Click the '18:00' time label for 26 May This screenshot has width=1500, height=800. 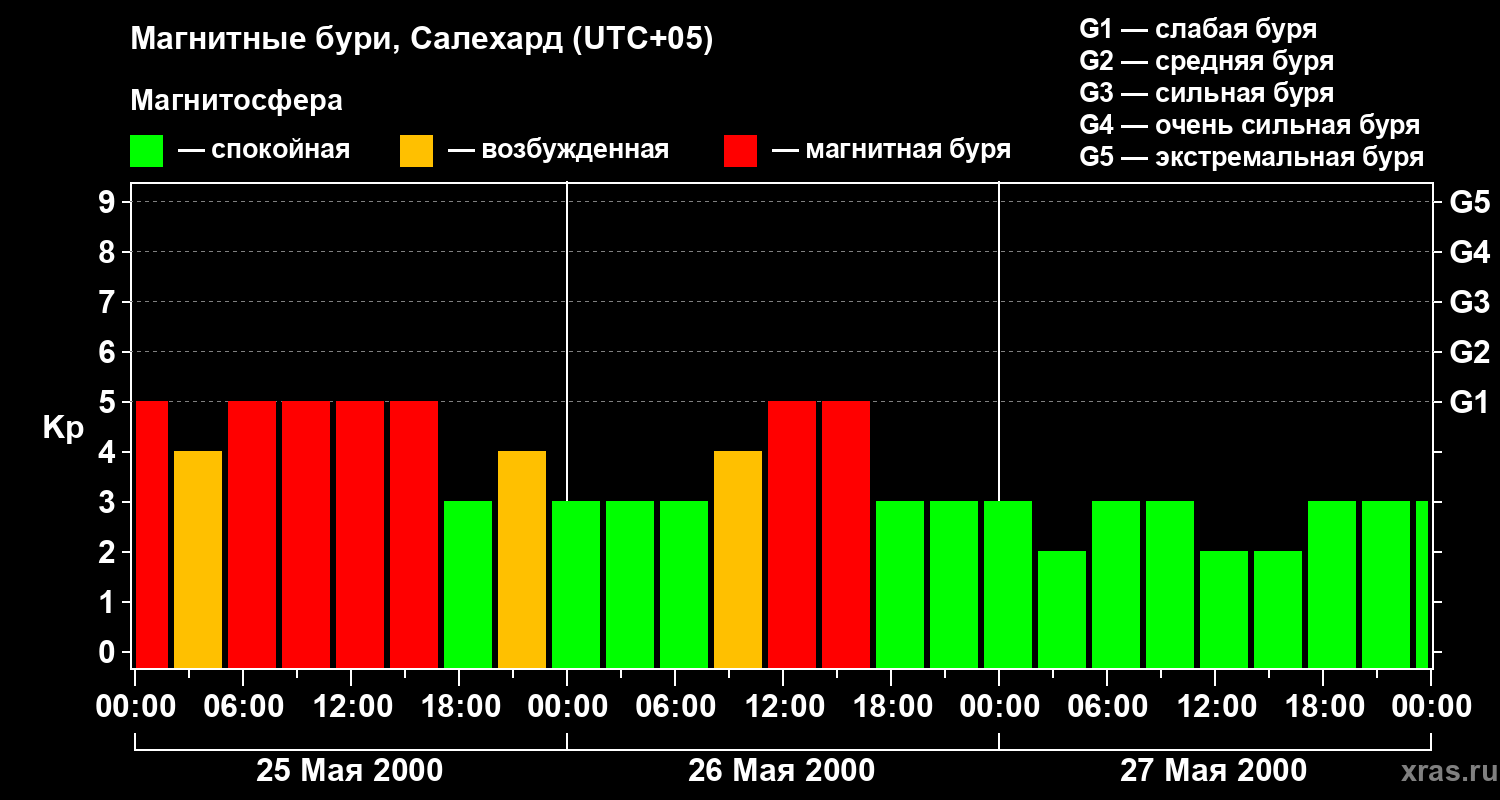[891, 707]
